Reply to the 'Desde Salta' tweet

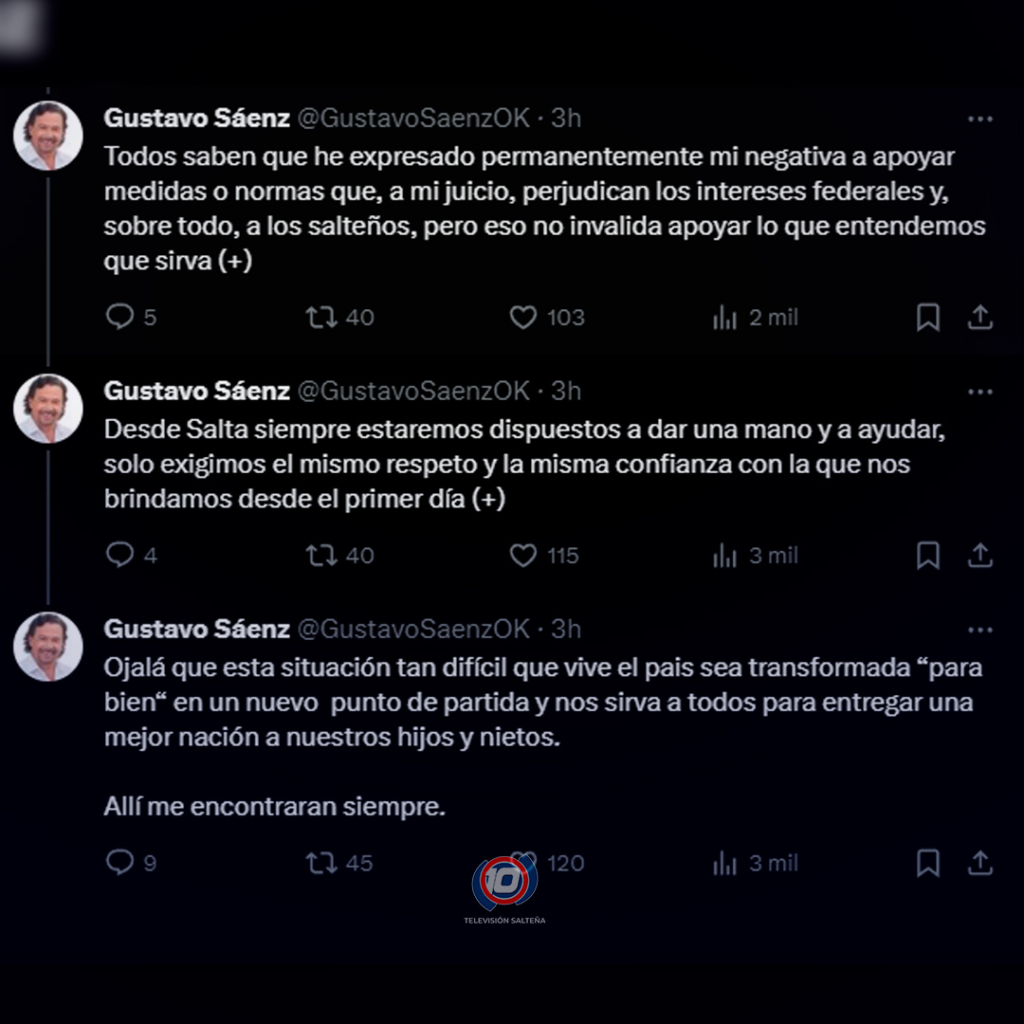click(120, 555)
